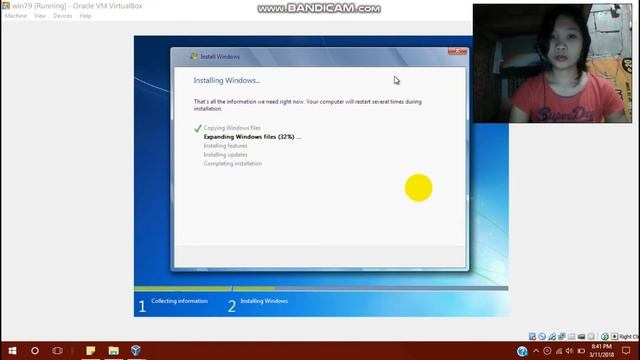Image resolution: width=640 pixels, height=360 pixels.
Task: Open the network status tray icon
Action: click(559, 351)
